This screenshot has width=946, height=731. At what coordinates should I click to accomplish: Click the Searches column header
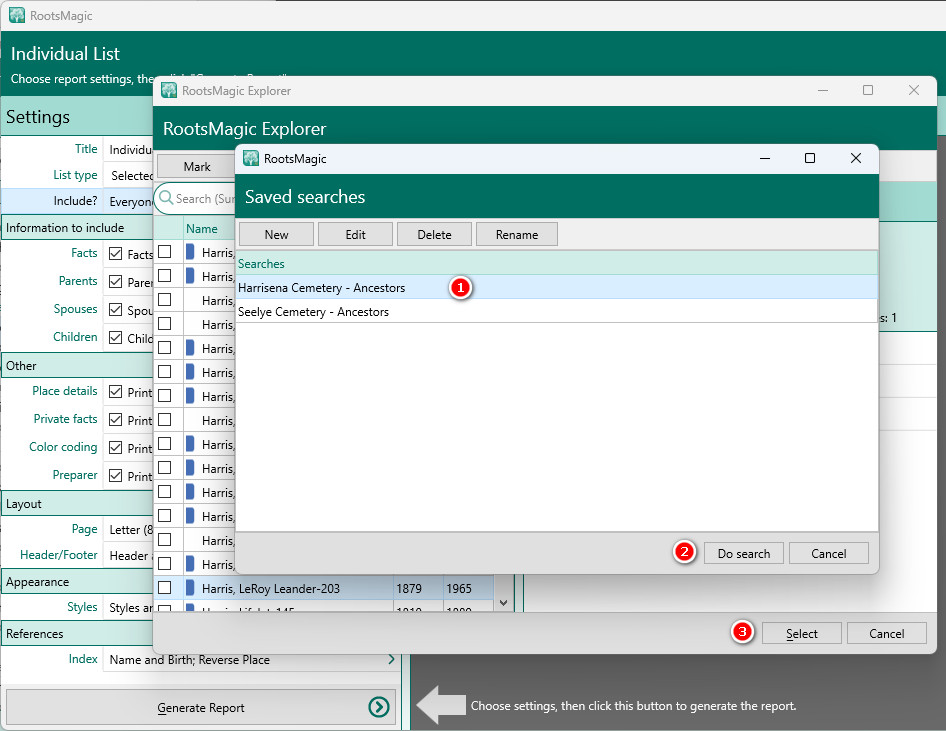(x=556, y=264)
